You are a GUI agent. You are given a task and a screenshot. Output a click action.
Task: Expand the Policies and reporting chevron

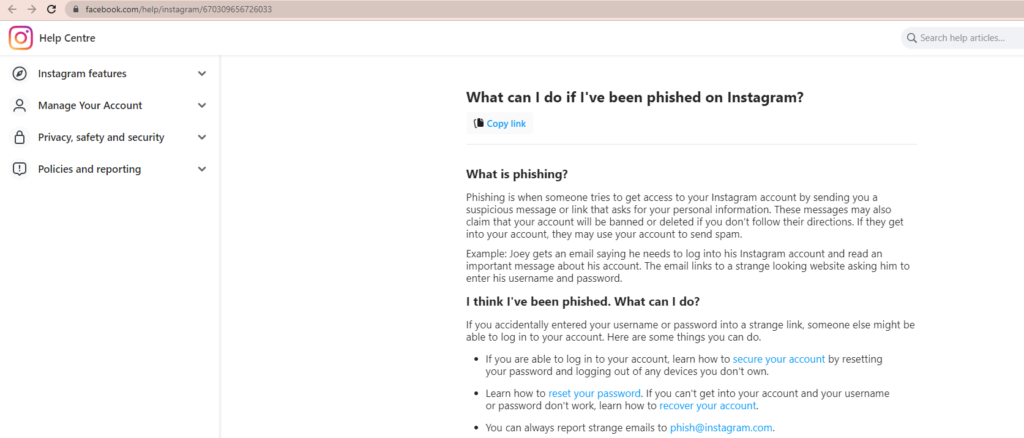coord(202,169)
